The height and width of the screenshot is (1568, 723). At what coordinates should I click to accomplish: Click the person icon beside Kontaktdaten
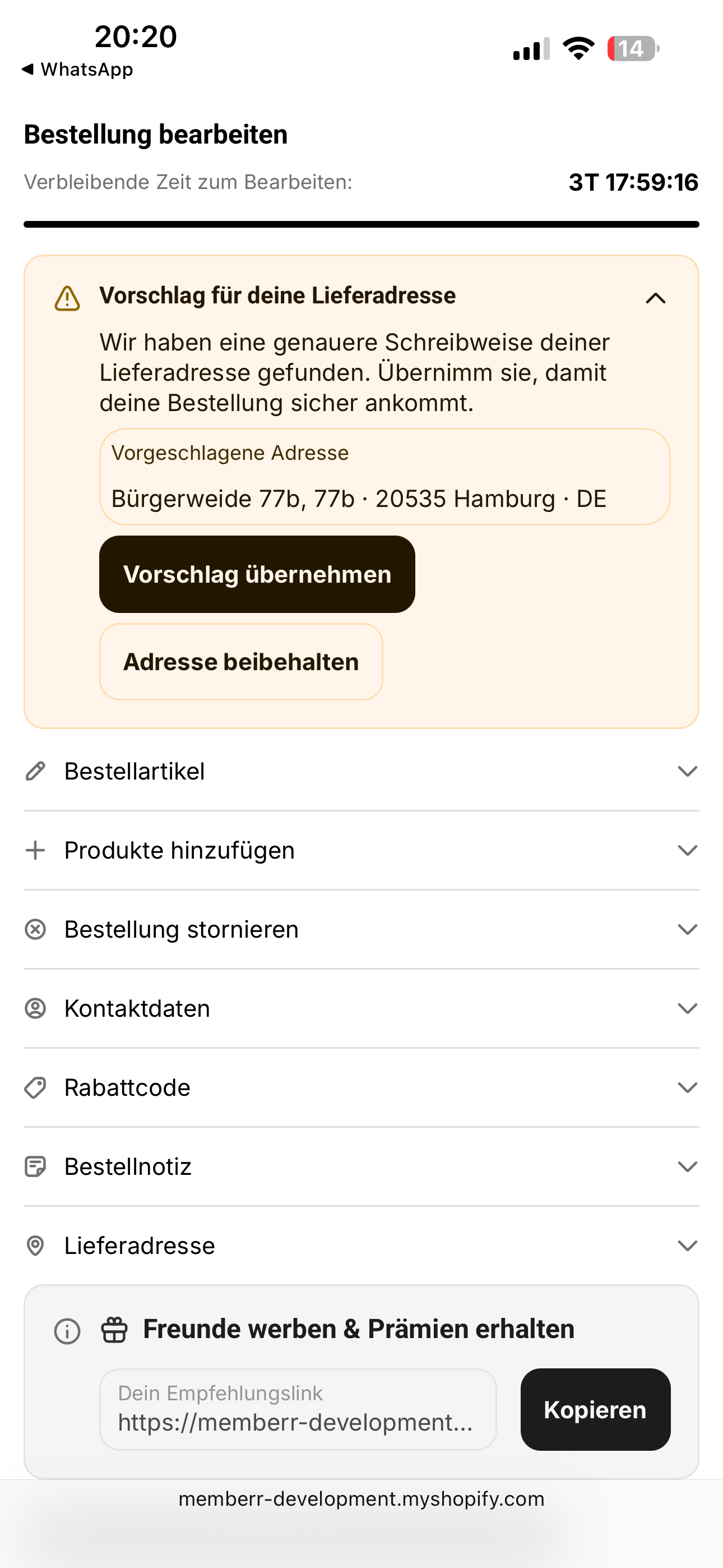coord(35,1009)
